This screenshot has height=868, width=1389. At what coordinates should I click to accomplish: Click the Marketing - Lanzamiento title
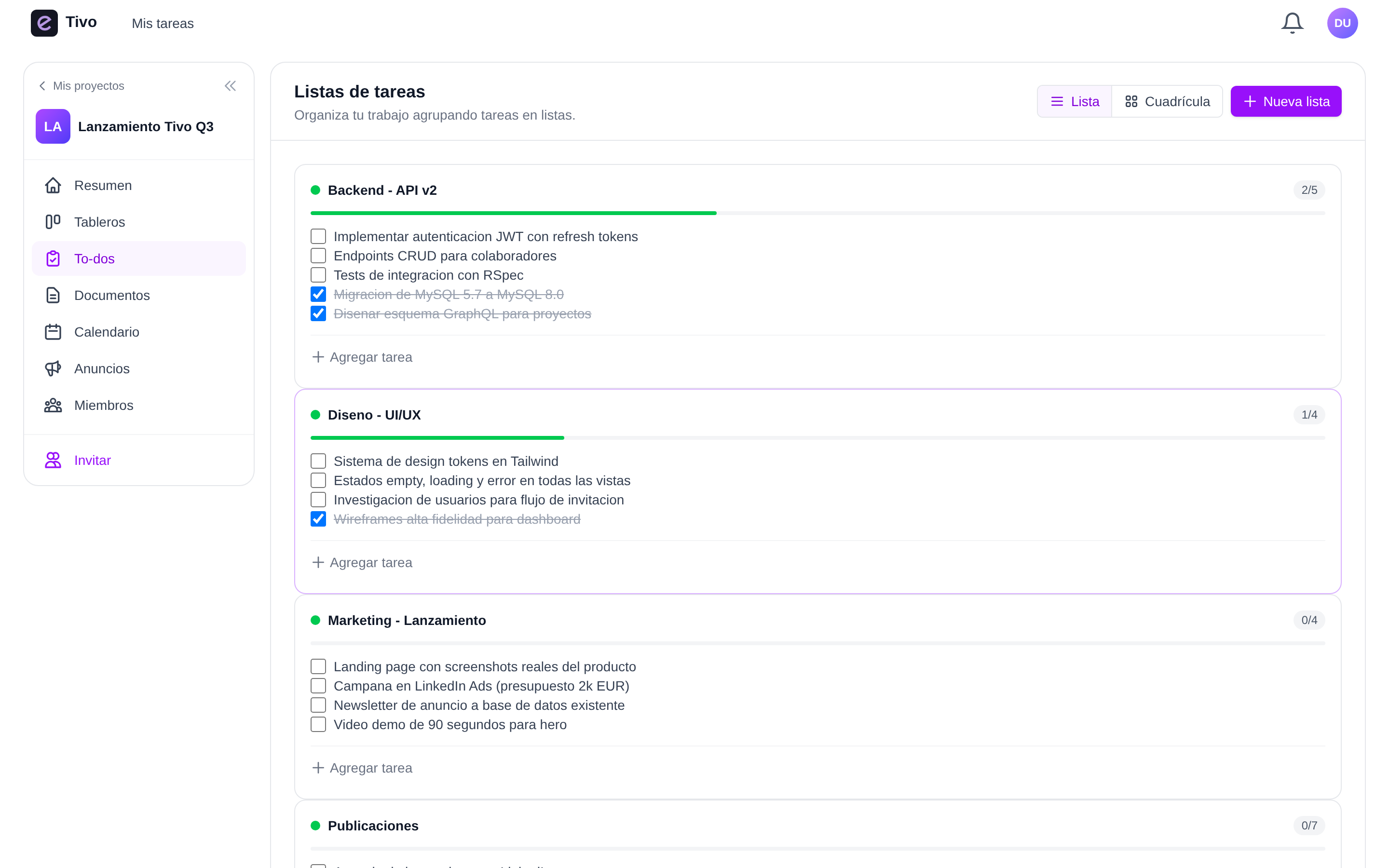pos(407,621)
